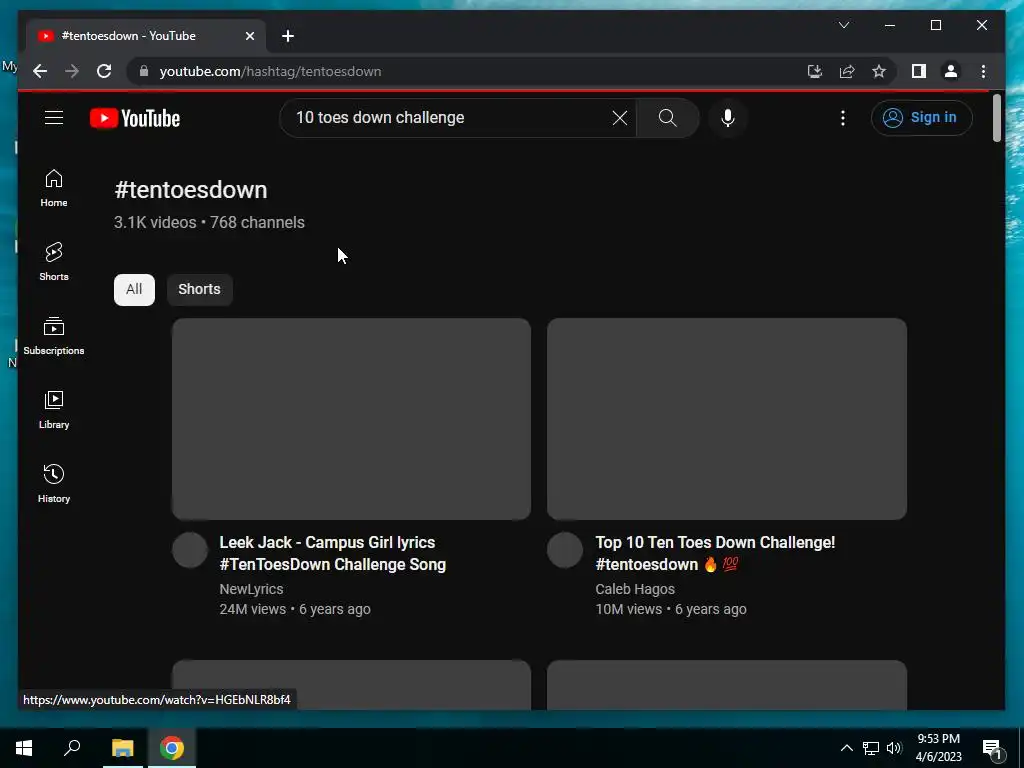Click the page vertical scrollbar thumb
The width and height of the screenshot is (1024, 768).
point(997,118)
